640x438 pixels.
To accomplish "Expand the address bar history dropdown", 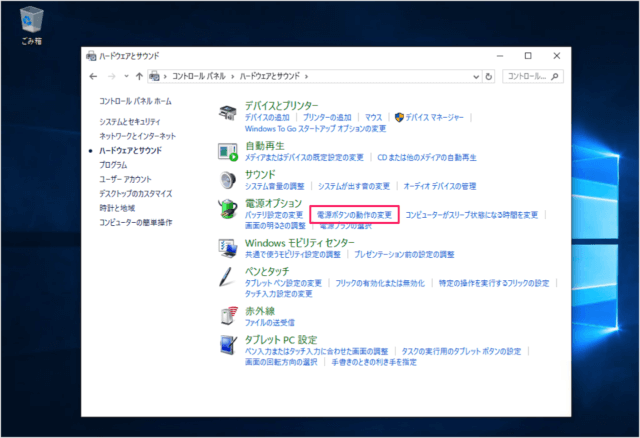I will pyautogui.click(x=476, y=76).
